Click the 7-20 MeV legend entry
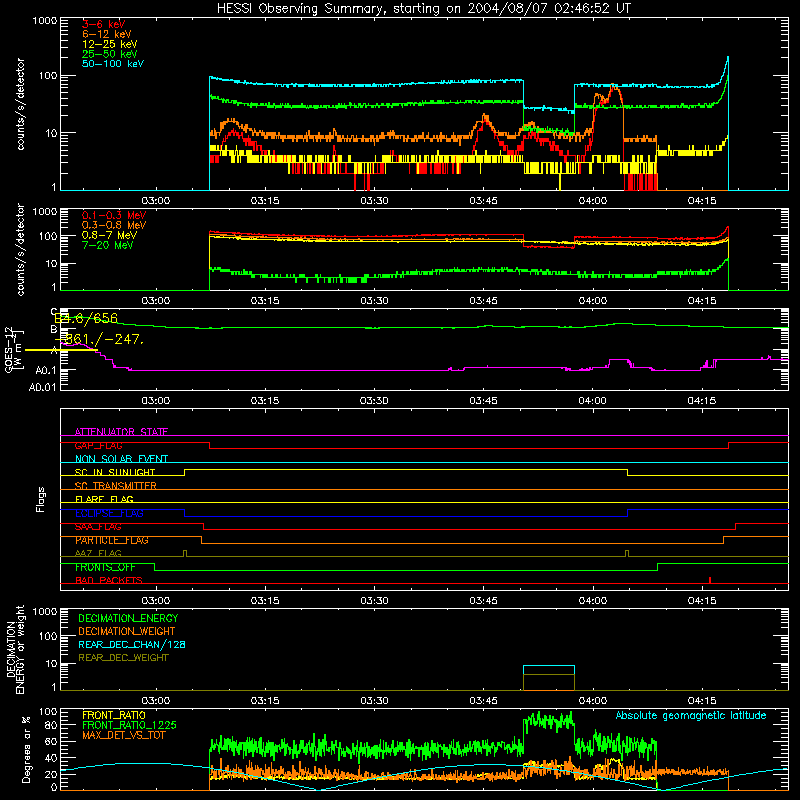This screenshot has height=800, width=800. pyautogui.click(x=108, y=245)
